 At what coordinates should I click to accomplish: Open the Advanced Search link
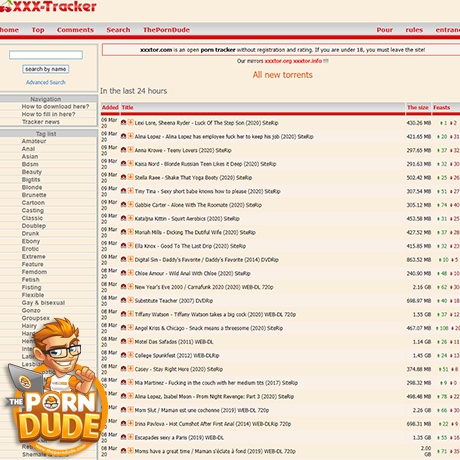[46, 82]
